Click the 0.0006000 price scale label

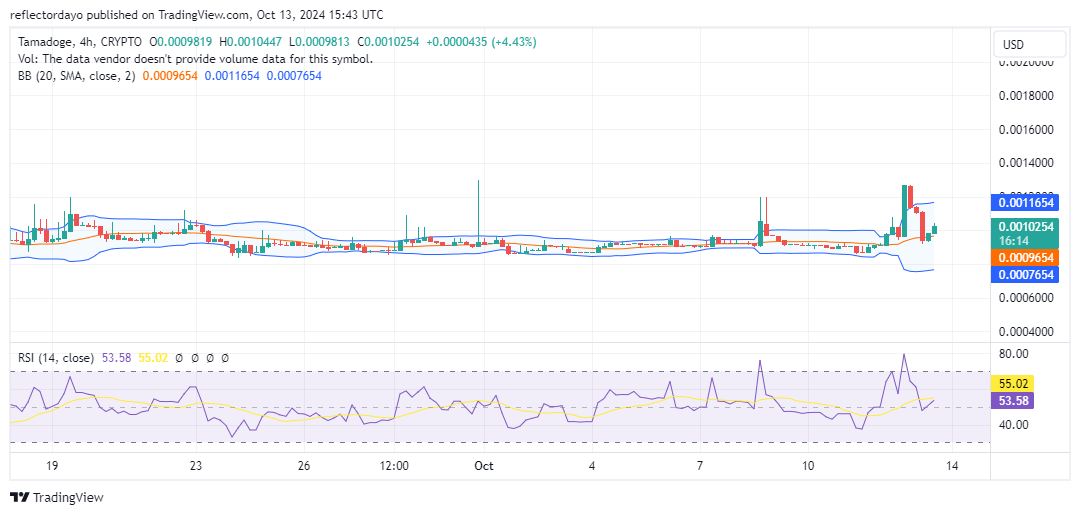(1024, 298)
